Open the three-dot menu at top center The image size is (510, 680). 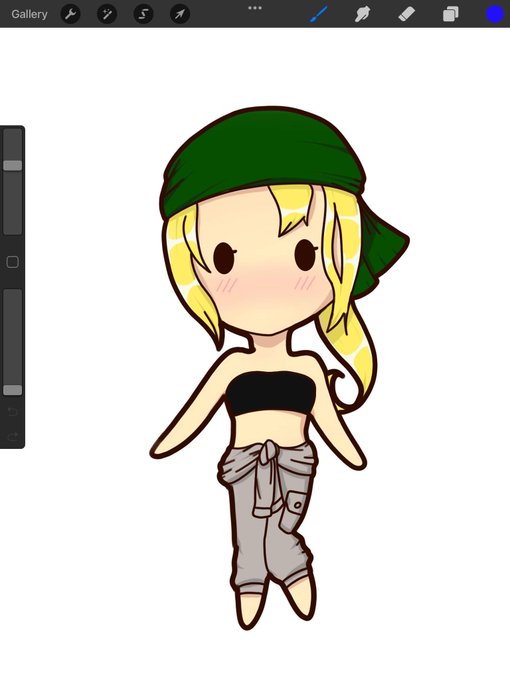pos(255,8)
